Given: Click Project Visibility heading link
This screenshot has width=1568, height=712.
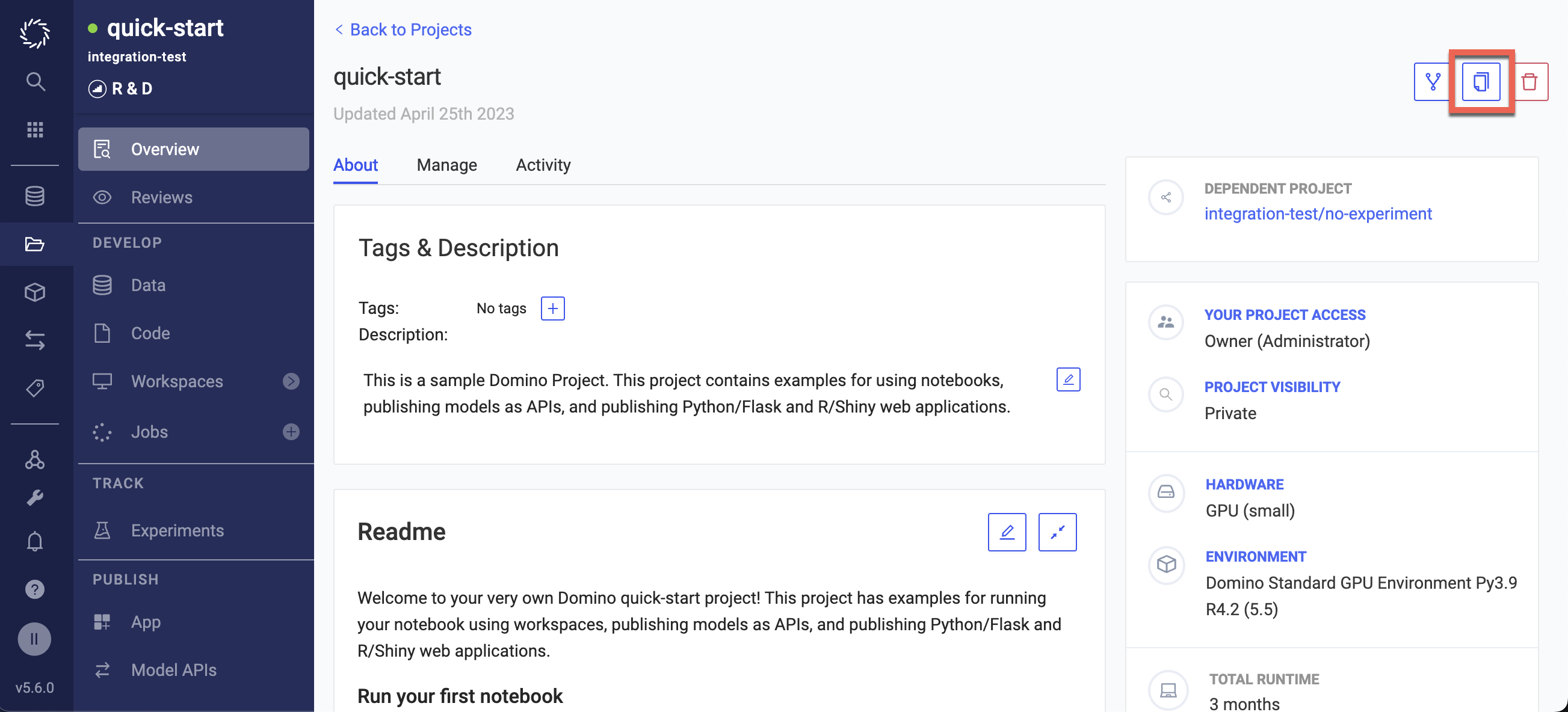Looking at the screenshot, I should 1272,387.
